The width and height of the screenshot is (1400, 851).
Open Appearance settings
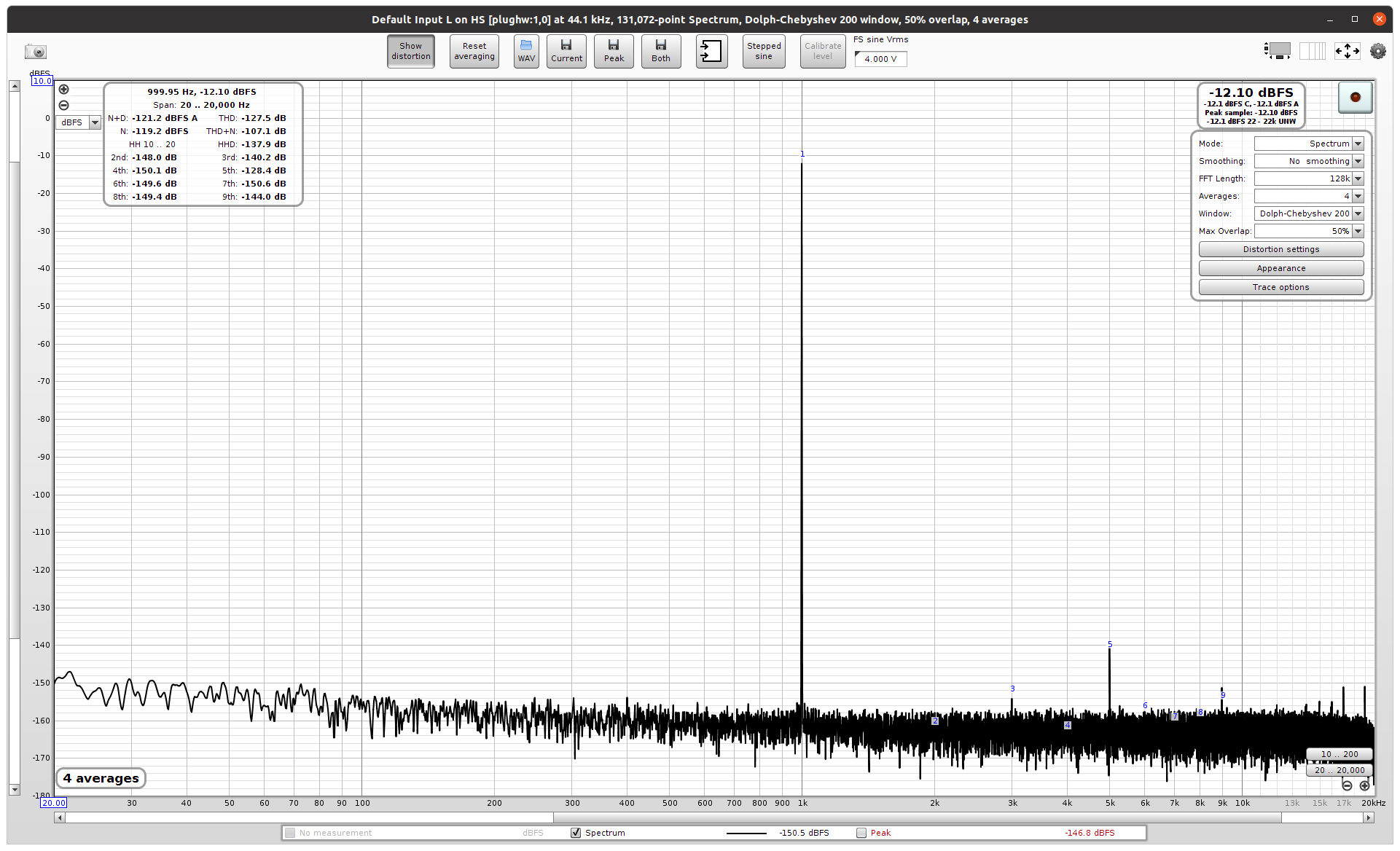(x=1280, y=268)
